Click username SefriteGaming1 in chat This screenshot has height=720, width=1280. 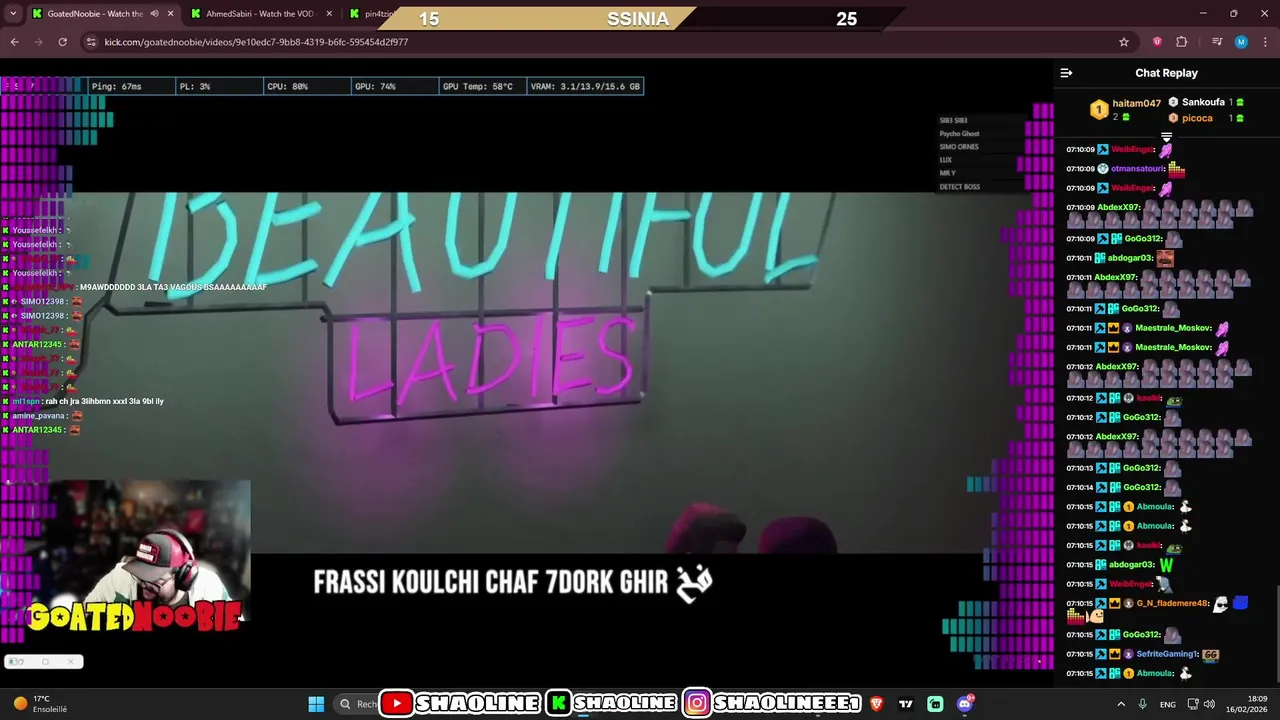[x=1167, y=654]
